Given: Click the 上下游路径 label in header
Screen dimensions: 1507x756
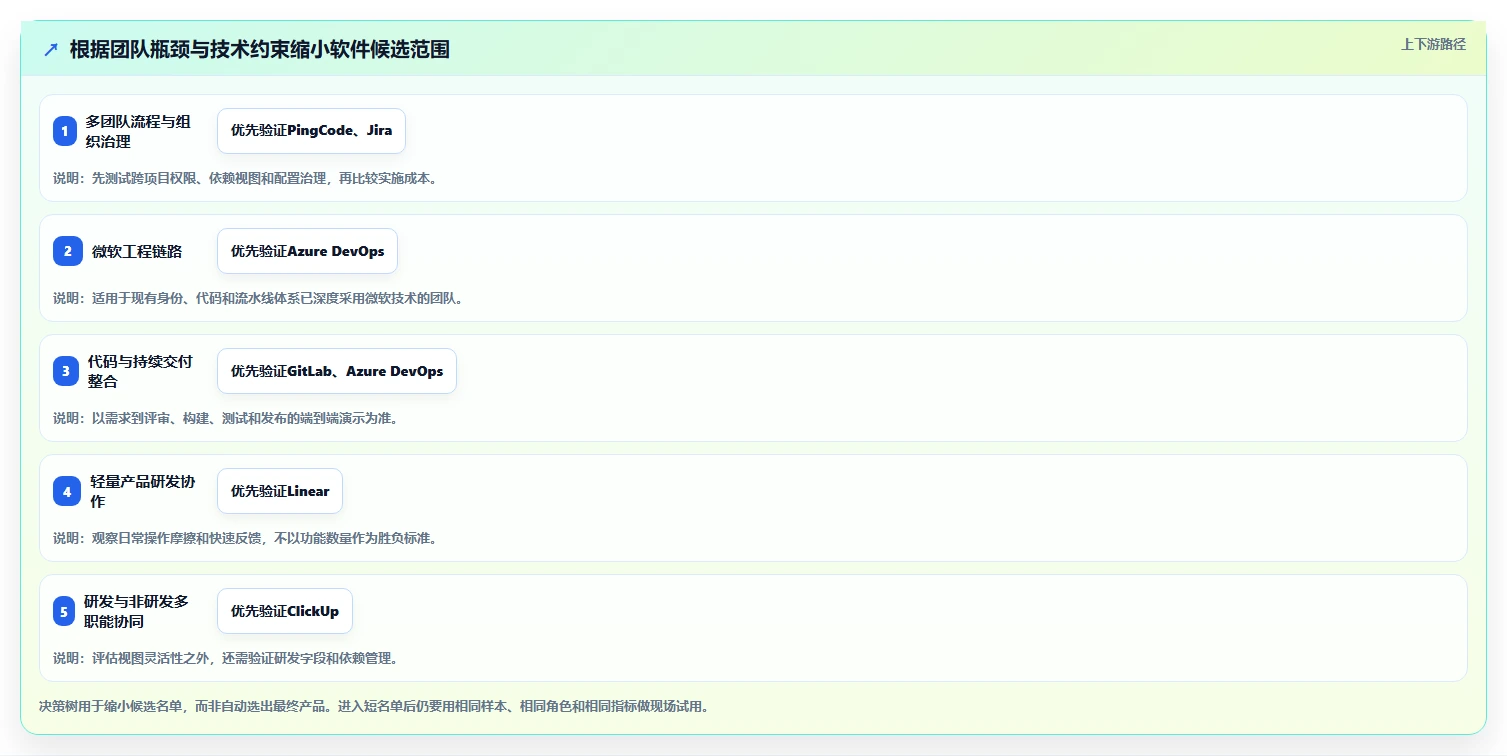Looking at the screenshot, I should (1433, 44).
